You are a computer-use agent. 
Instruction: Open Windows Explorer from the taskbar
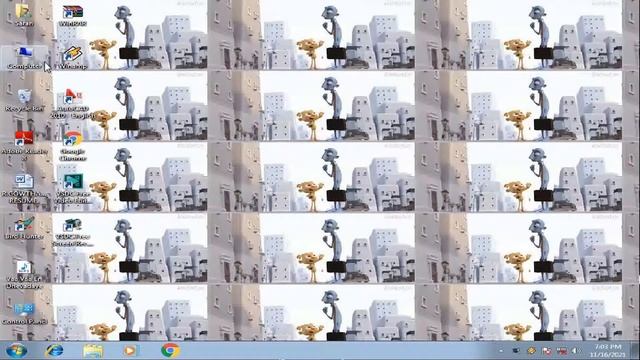point(93,350)
